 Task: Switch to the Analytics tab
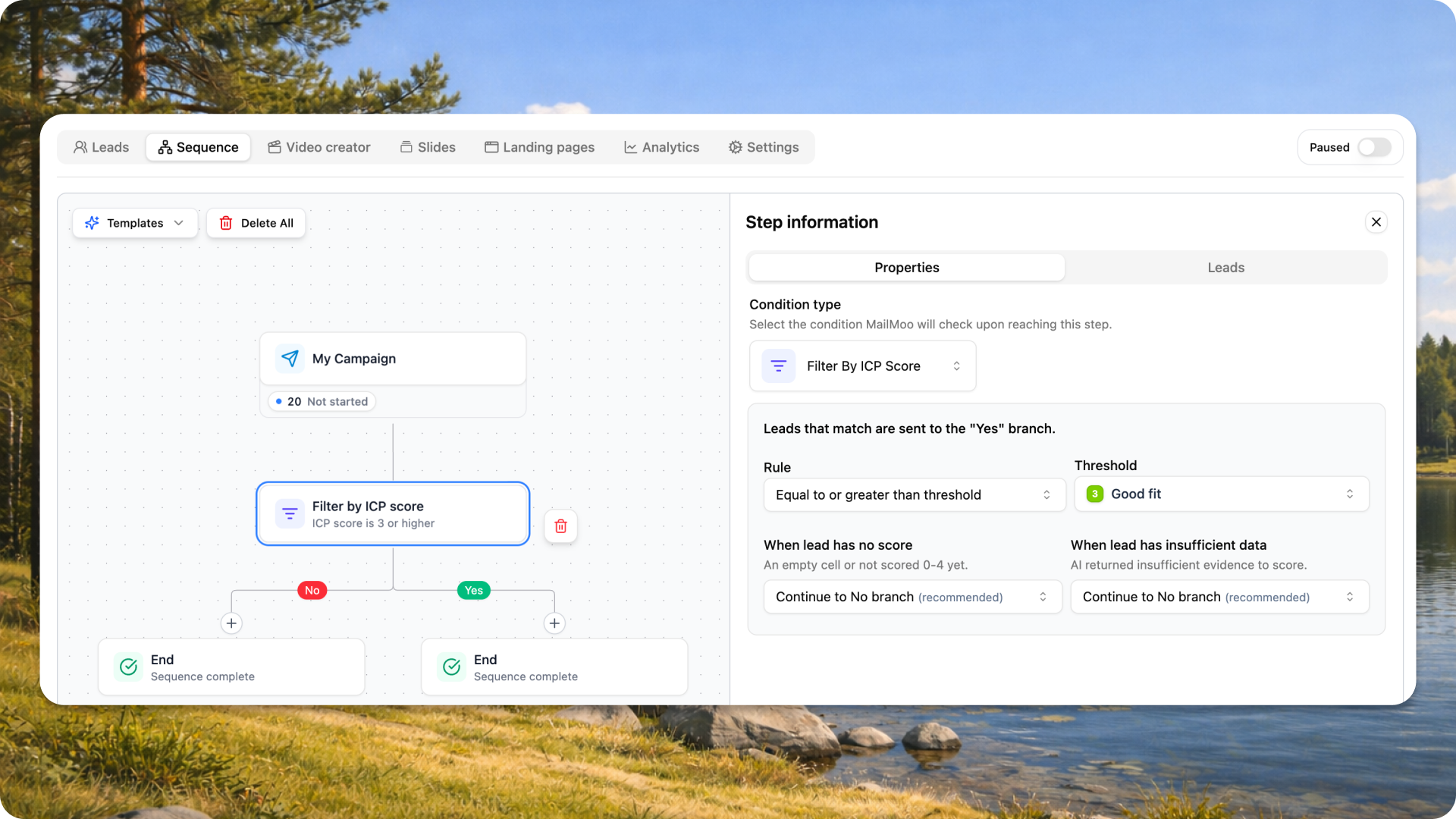point(661,147)
